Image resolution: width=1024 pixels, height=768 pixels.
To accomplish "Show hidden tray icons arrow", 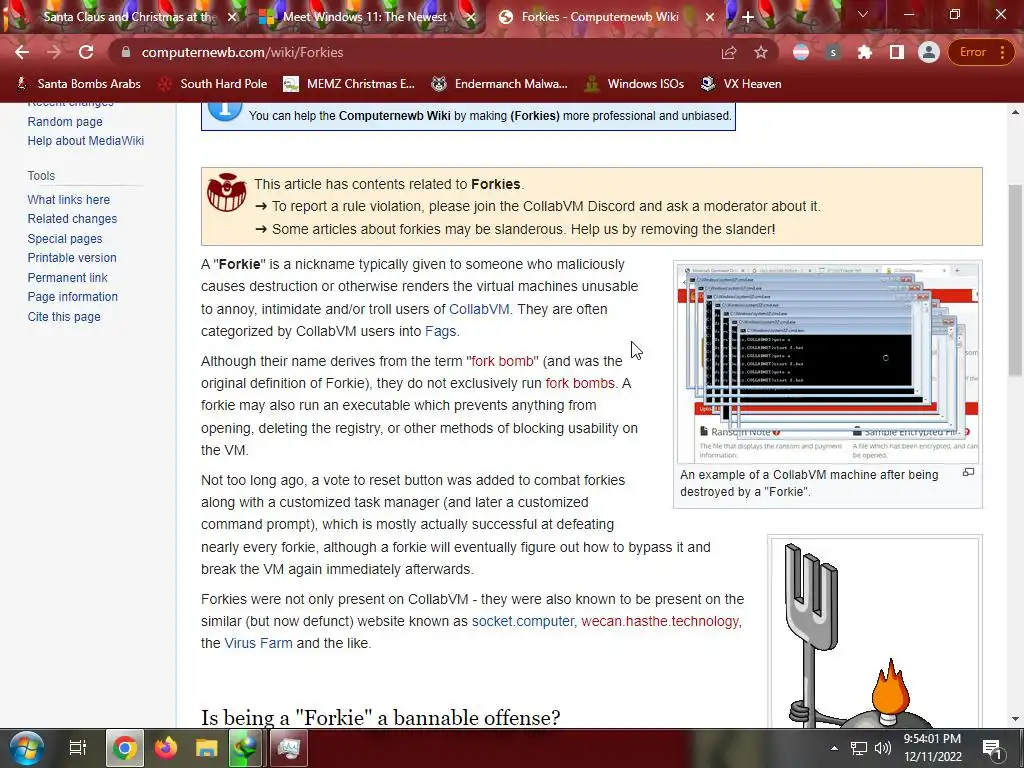I will pyautogui.click(x=834, y=748).
